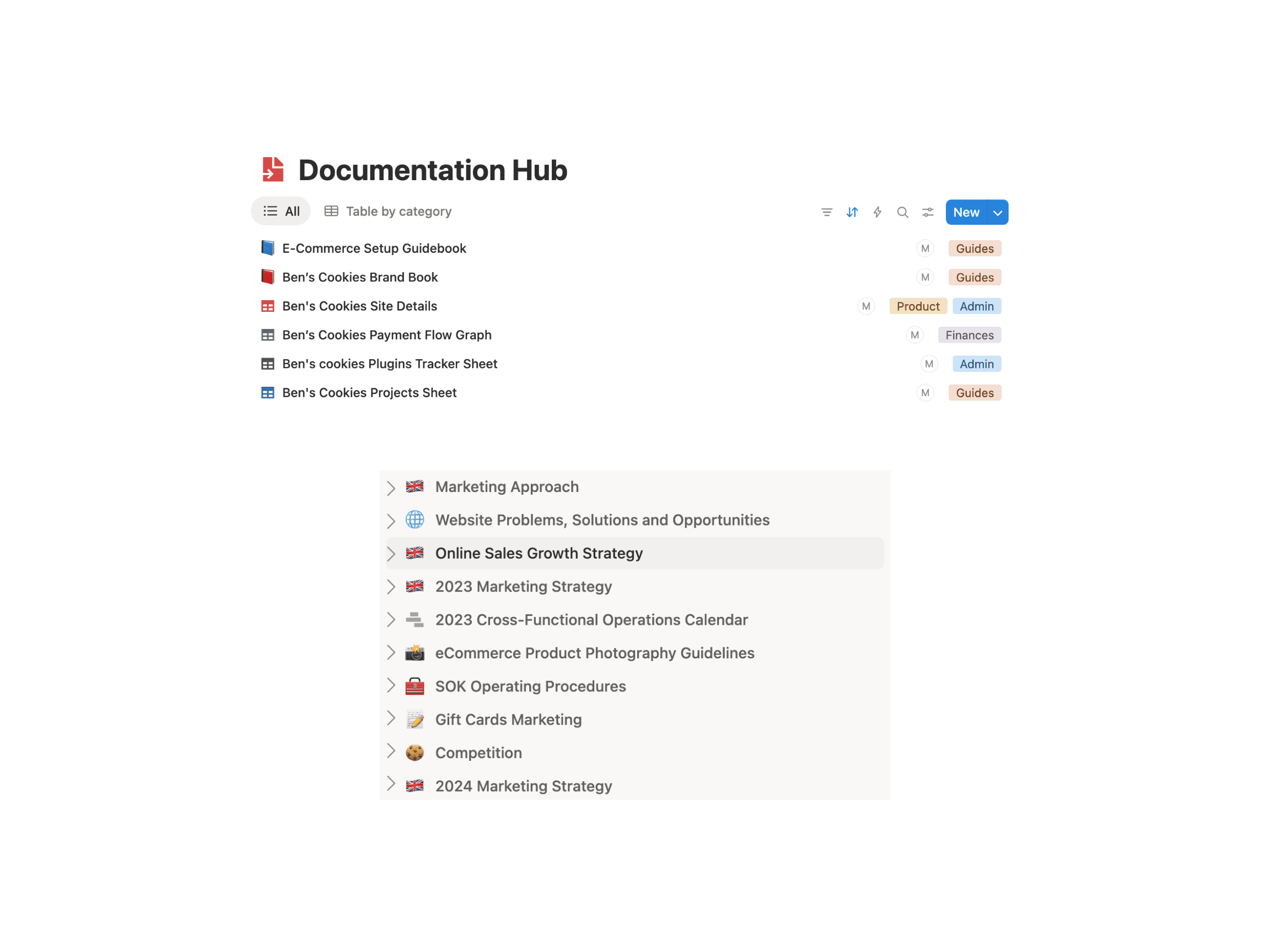Click the blue book icon beside E-Commerce Setup Guidebook

(267, 248)
